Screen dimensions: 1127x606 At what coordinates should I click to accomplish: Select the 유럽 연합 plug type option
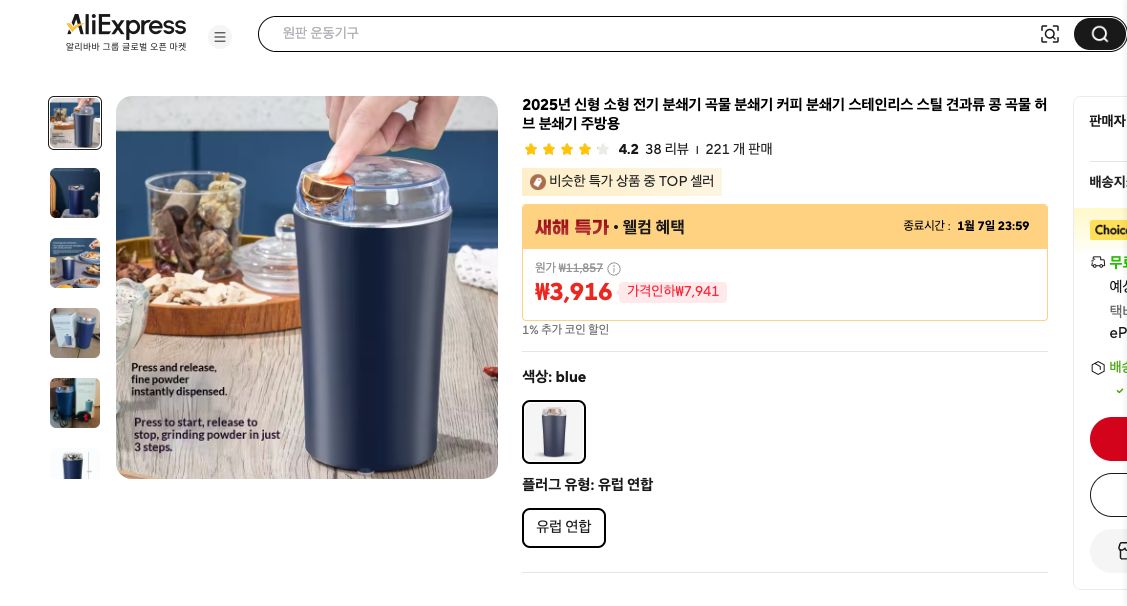click(564, 527)
